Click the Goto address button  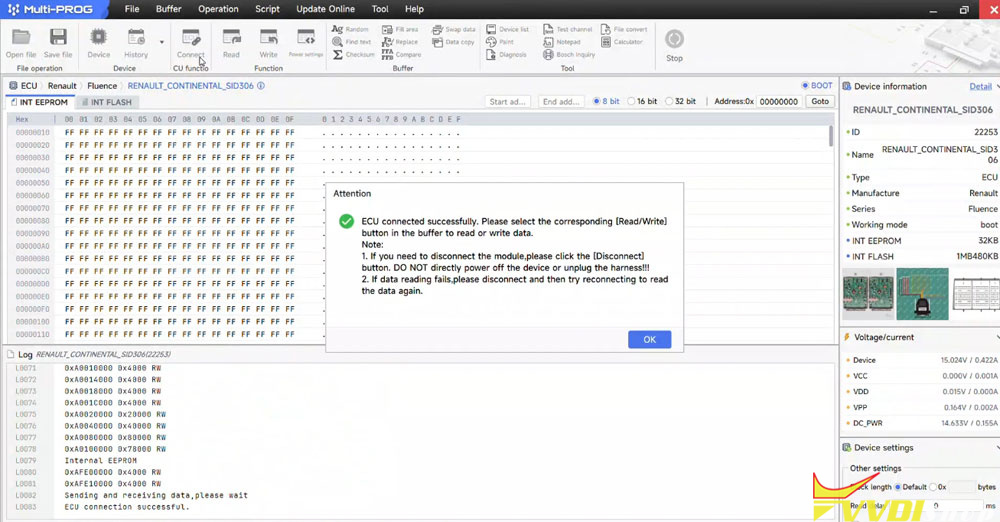[x=820, y=102]
